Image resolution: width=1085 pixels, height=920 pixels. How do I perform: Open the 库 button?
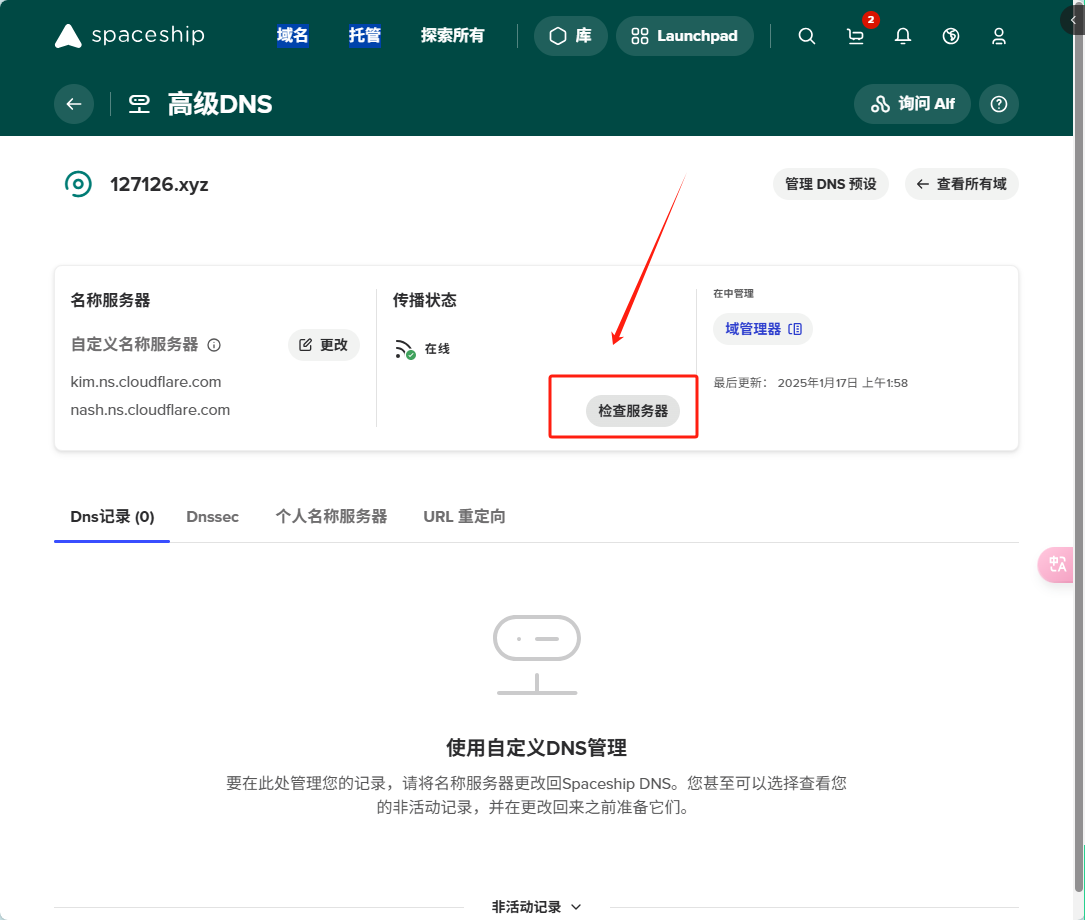coord(571,36)
